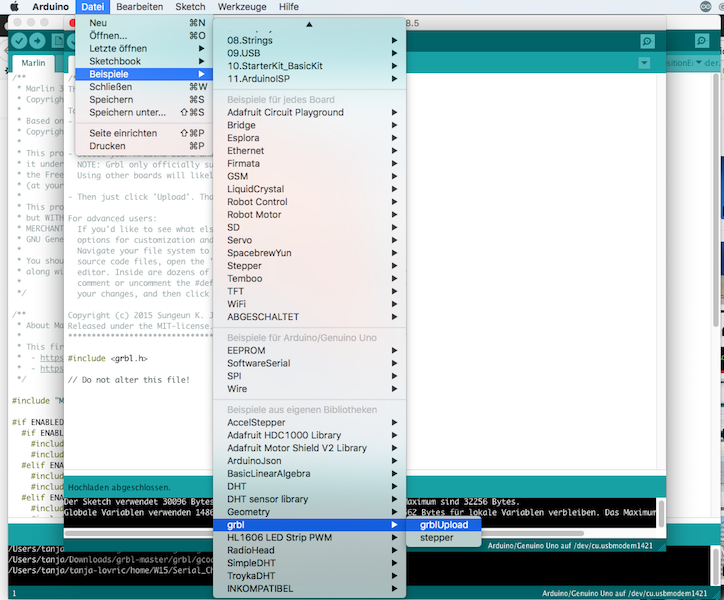The height and width of the screenshot is (600, 724).
Task: Open the grbl examples entry
Action: pos(309,525)
